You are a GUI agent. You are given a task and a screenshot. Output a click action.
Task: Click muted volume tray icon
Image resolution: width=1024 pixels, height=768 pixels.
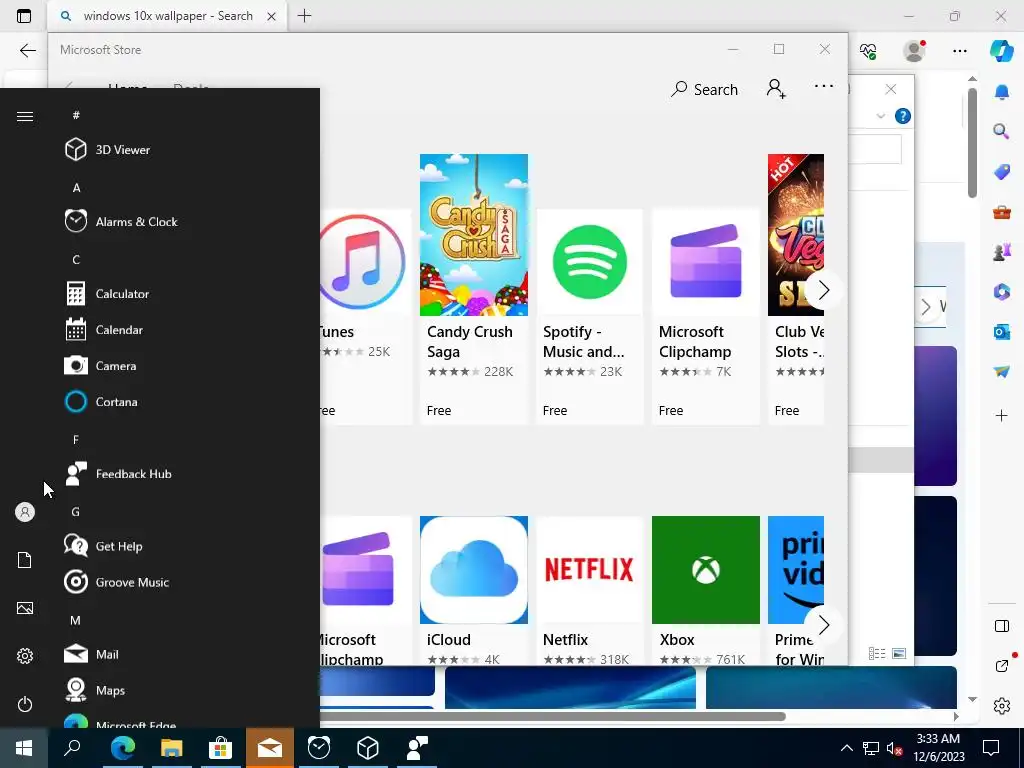[894, 748]
